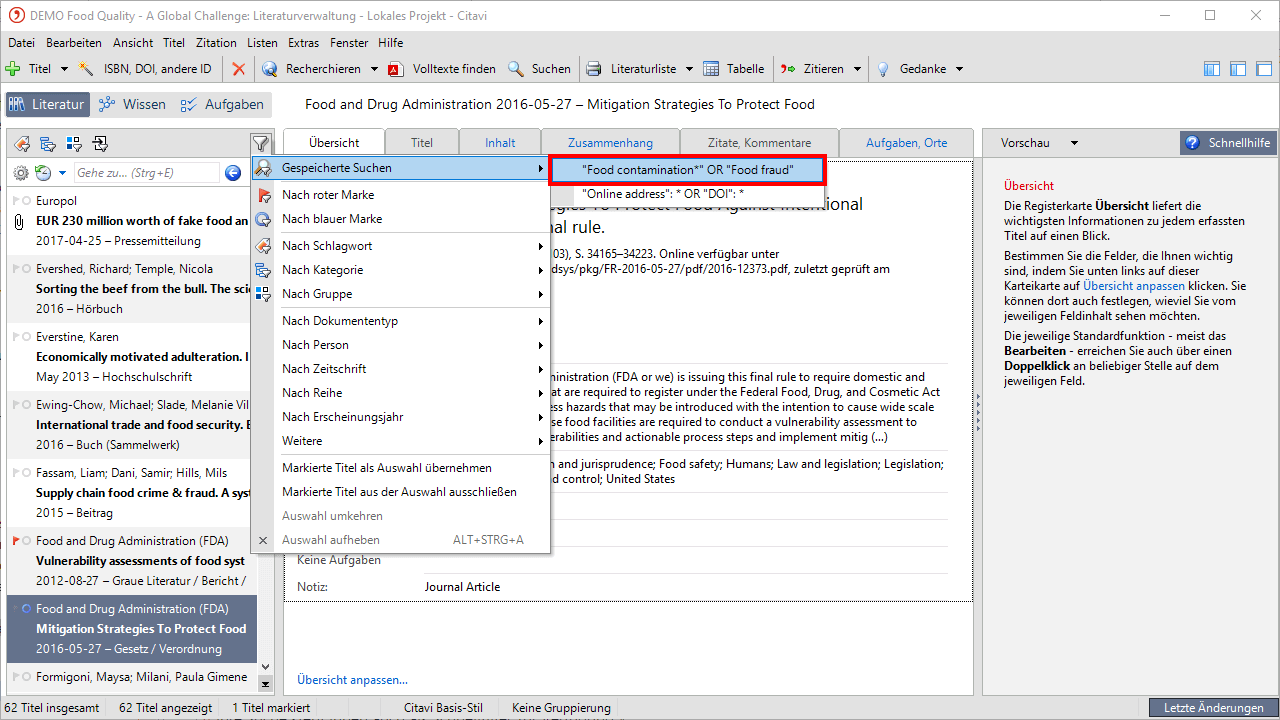The width and height of the screenshot is (1280, 720).
Task: Click the Letzte Änderungen button
Action: coord(1213,708)
